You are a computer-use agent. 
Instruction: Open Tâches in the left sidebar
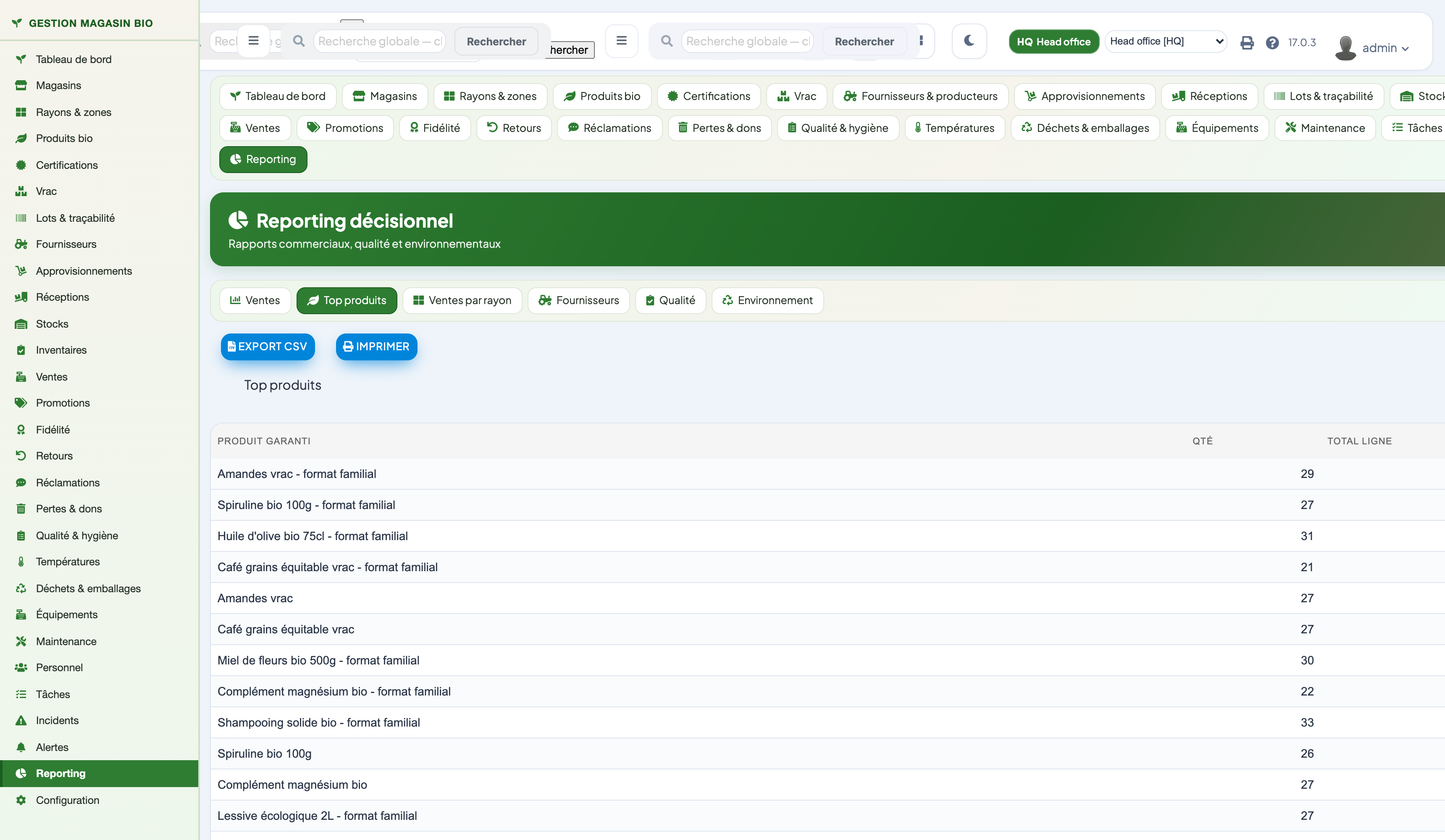[99, 694]
